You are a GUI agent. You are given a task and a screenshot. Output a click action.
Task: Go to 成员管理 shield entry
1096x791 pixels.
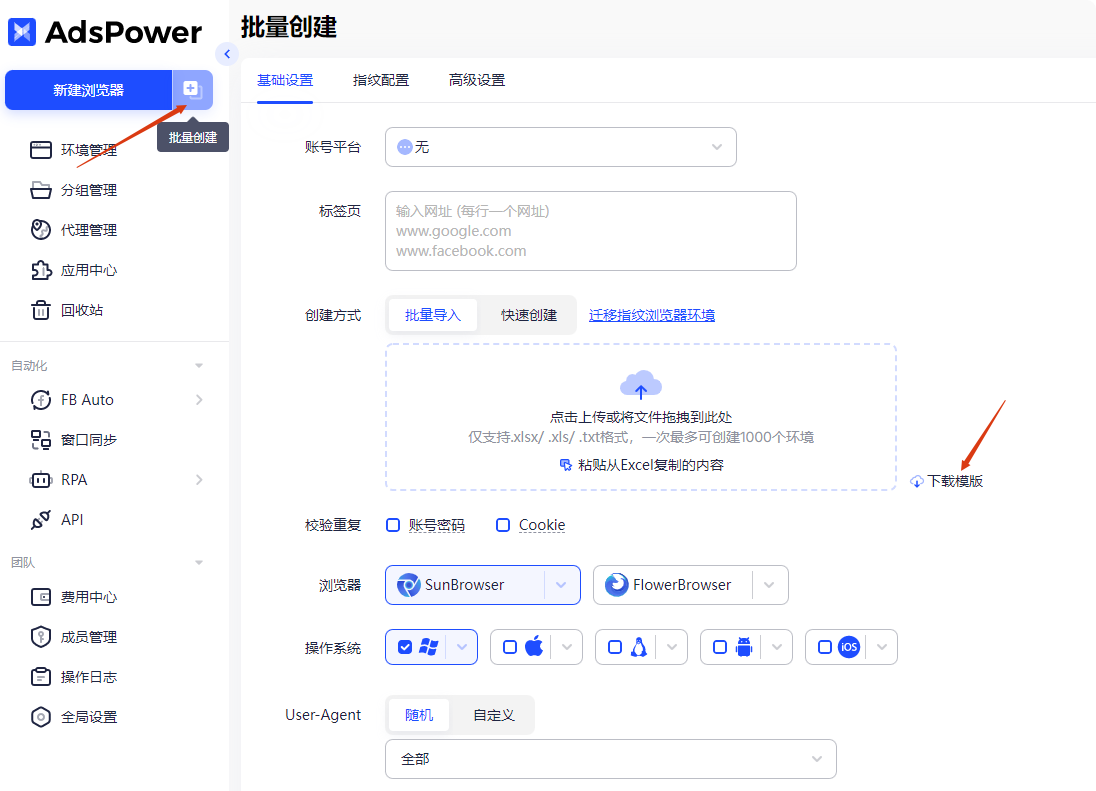73,637
